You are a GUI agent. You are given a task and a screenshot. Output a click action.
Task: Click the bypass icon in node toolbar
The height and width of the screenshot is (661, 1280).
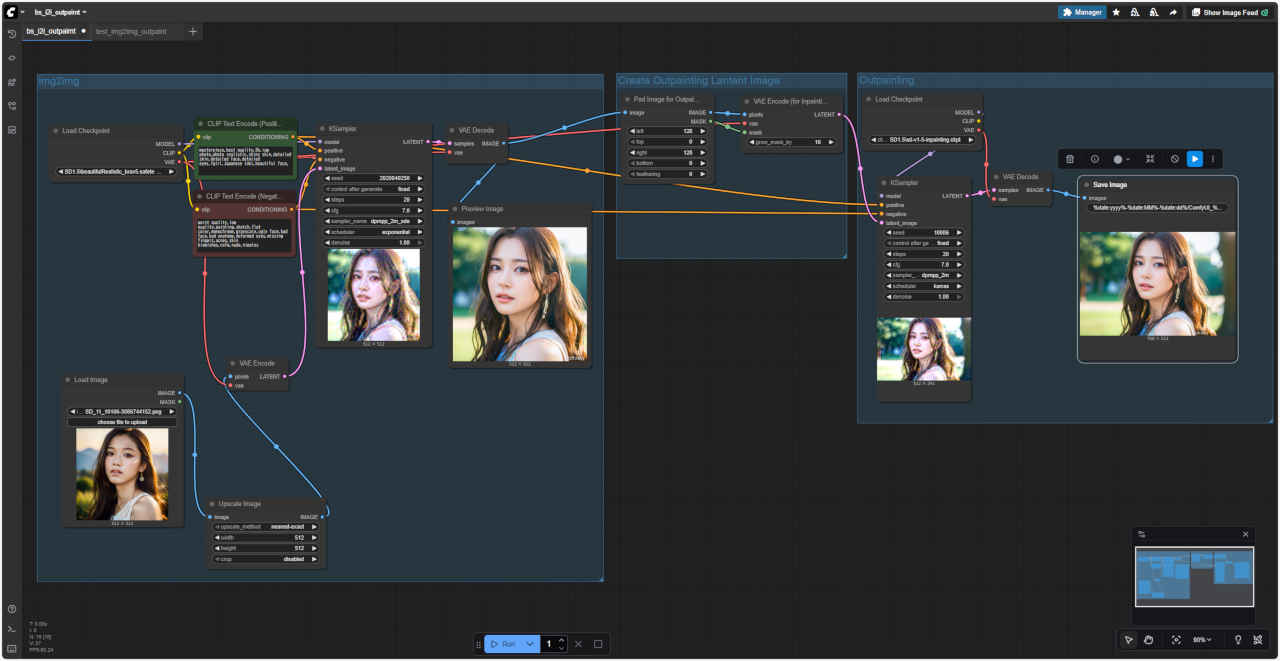1175,159
